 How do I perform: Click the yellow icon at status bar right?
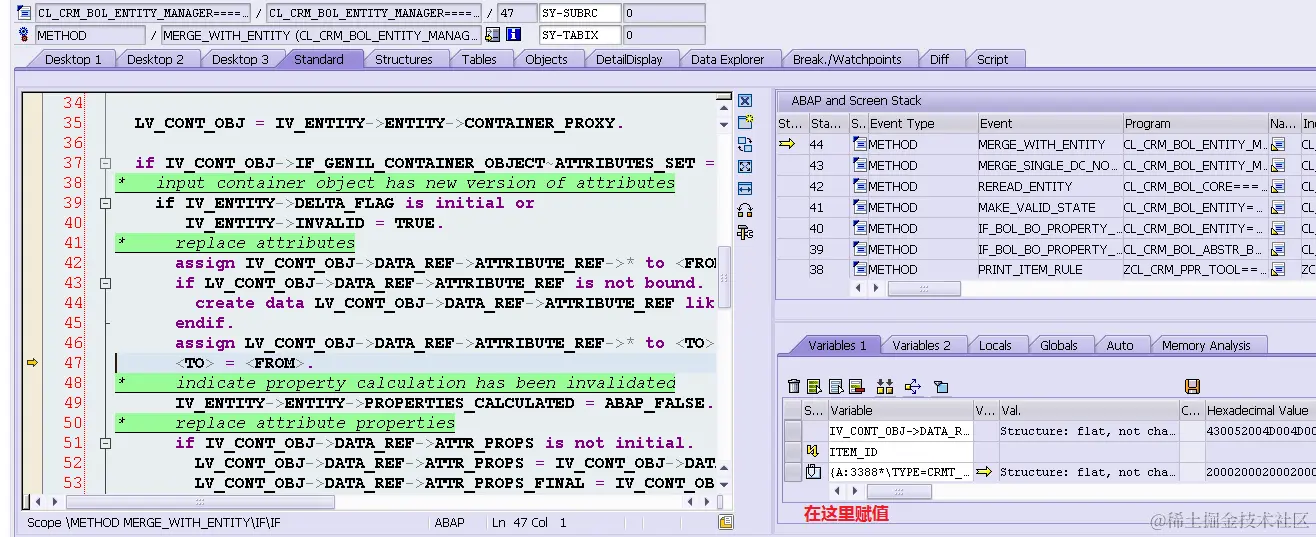(726, 522)
